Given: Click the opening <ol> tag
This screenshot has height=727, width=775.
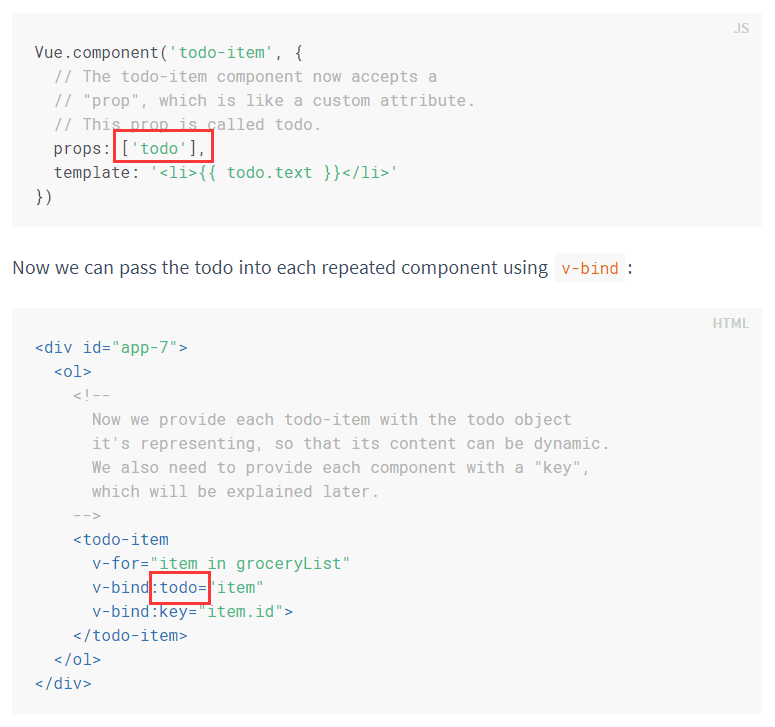Looking at the screenshot, I should click(x=73, y=372).
